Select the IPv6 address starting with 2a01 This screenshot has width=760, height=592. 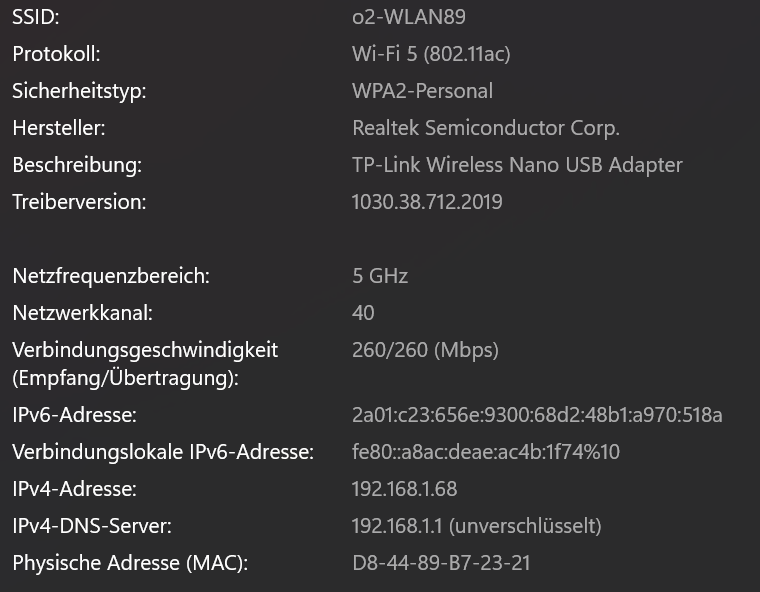click(x=537, y=415)
